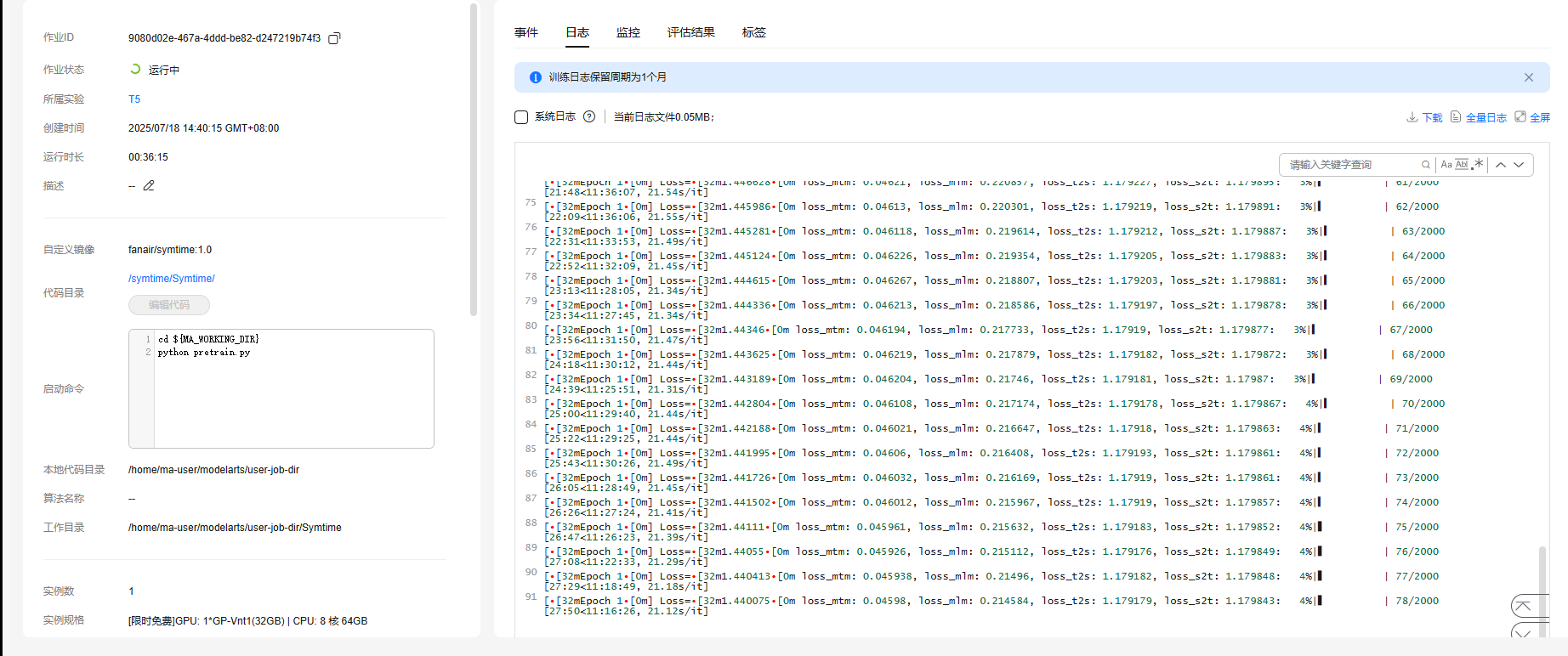Open the T5 experiment link
Screen dimensions: 1568x656
(x=134, y=99)
